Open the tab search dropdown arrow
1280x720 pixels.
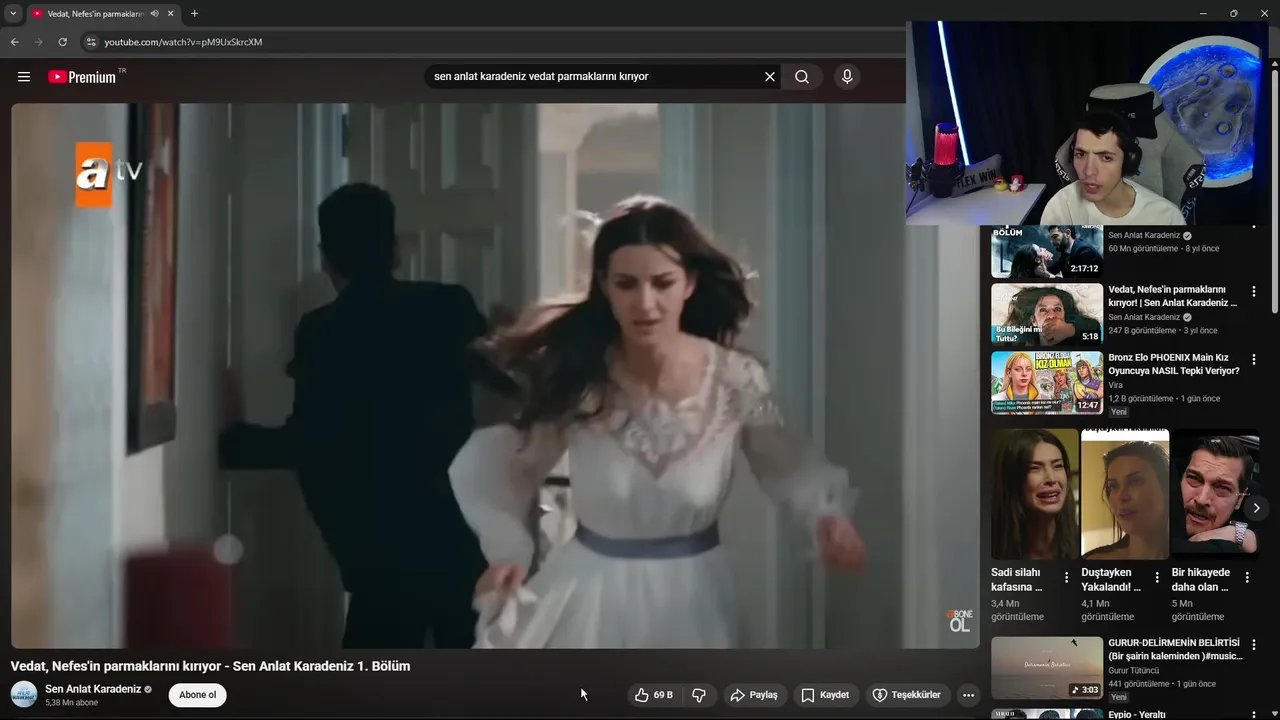13,14
